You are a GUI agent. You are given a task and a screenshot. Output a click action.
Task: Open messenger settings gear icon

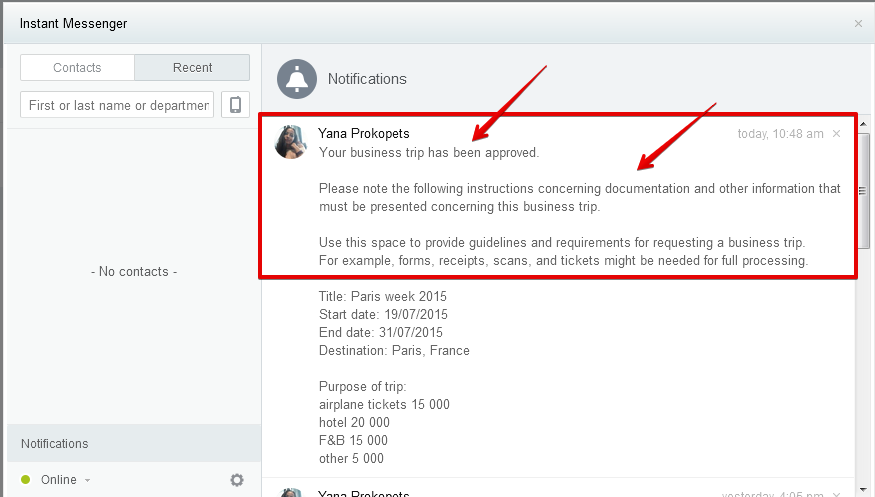pyautogui.click(x=237, y=480)
